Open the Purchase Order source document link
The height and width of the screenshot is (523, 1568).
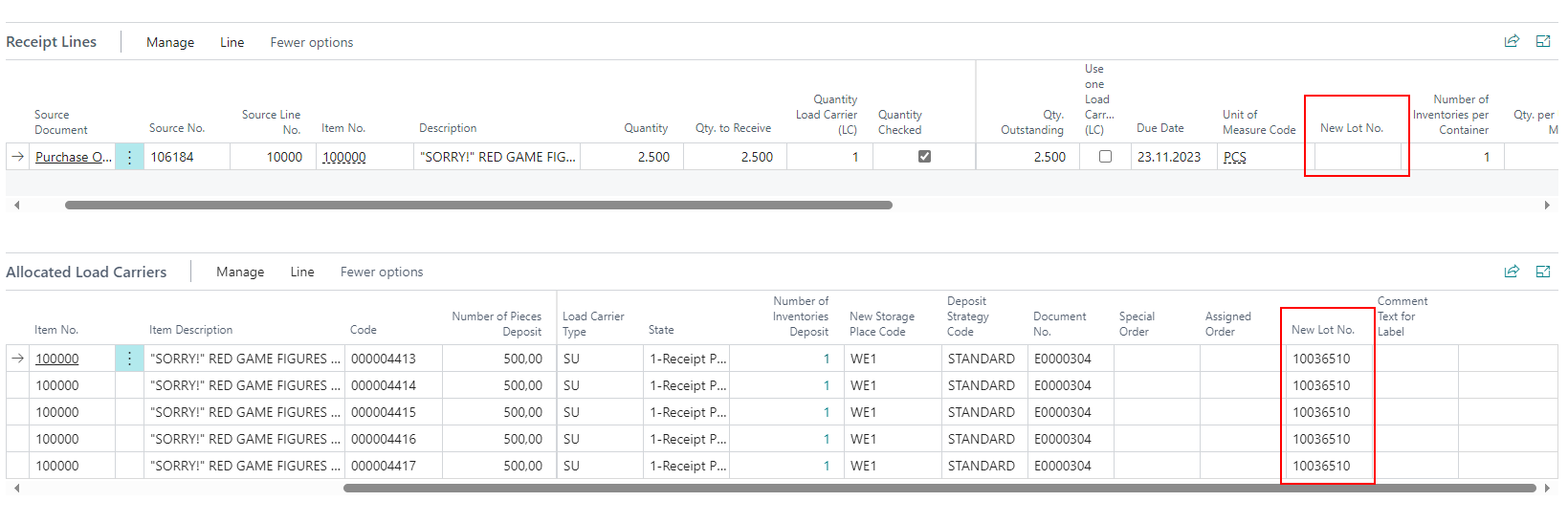click(x=73, y=157)
